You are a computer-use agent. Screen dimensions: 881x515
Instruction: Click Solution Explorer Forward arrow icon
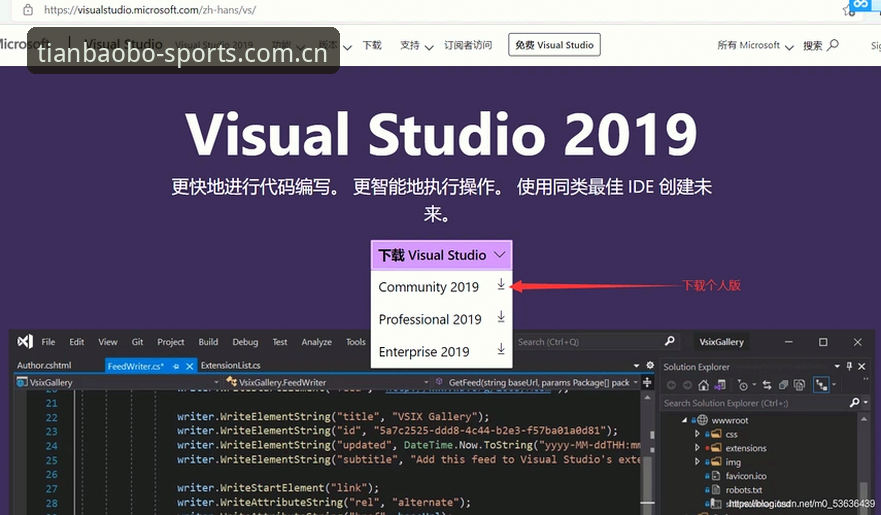pos(687,385)
